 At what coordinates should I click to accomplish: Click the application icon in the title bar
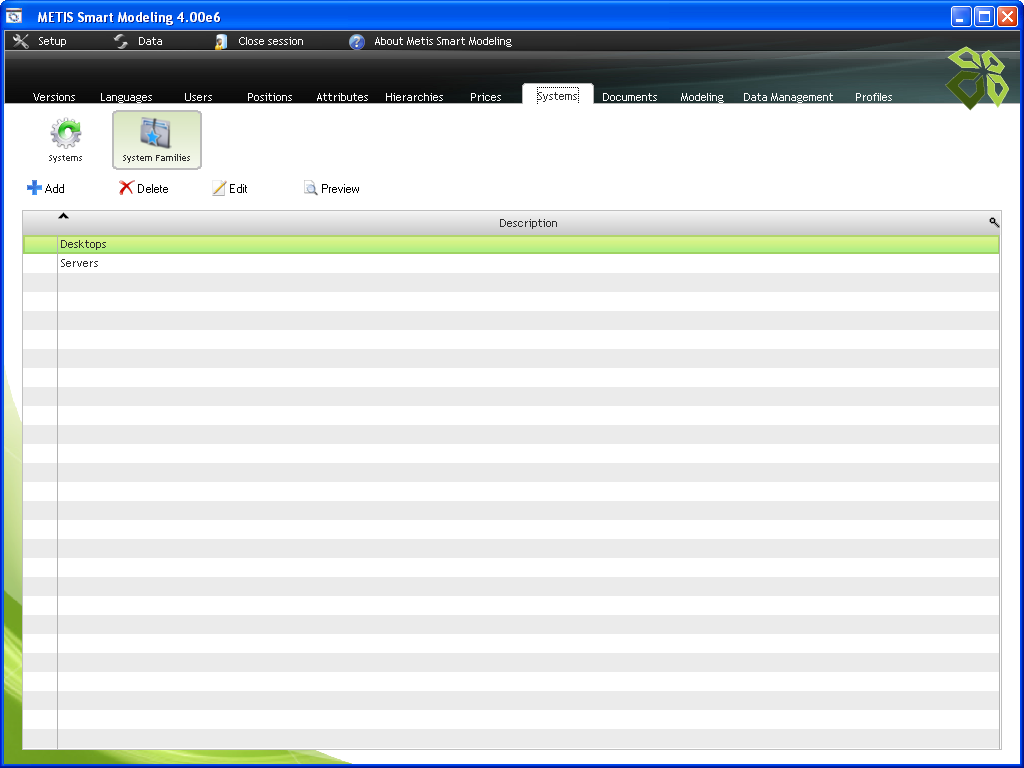click(x=14, y=16)
